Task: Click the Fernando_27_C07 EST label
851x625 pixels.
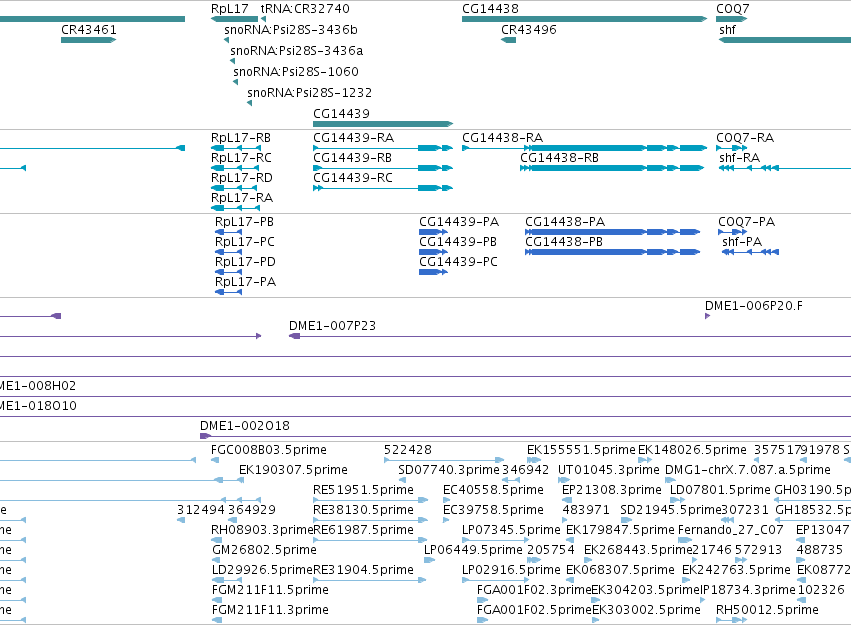Action: pos(731,530)
